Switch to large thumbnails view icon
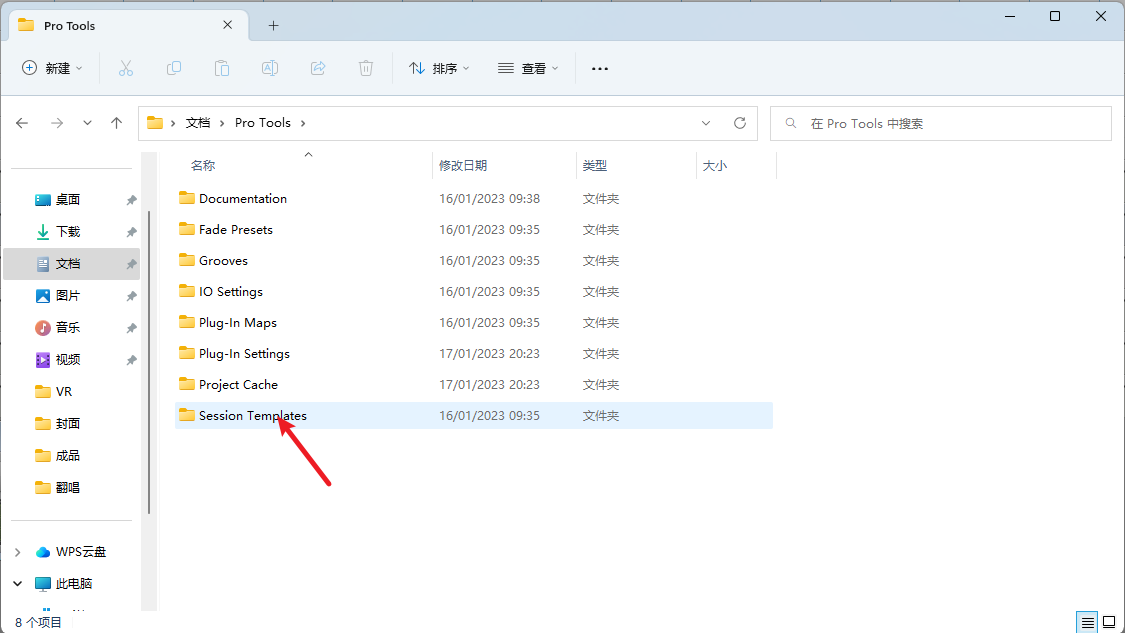Image resolution: width=1125 pixels, height=633 pixels. (x=1109, y=622)
